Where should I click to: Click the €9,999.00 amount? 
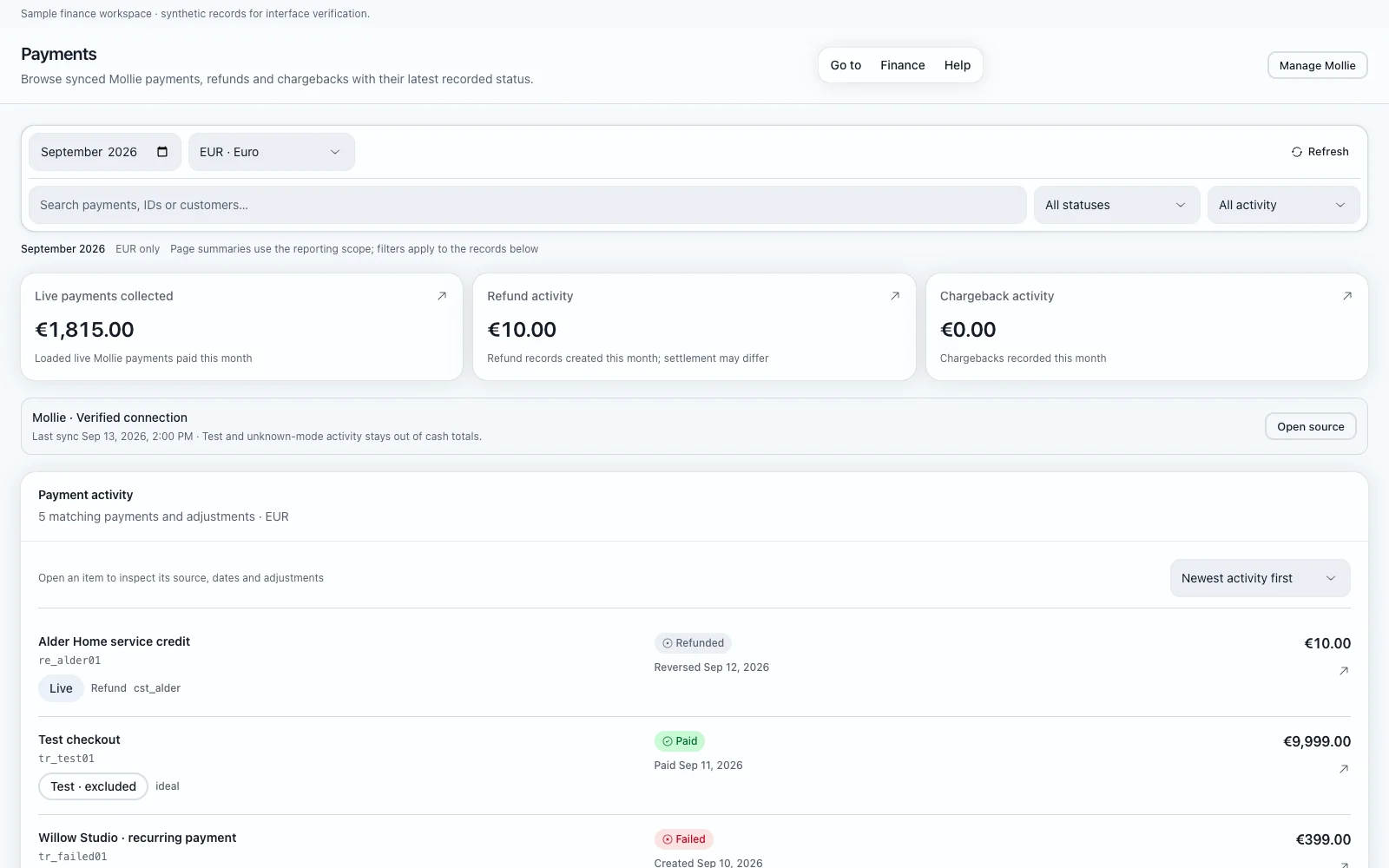(x=1317, y=741)
